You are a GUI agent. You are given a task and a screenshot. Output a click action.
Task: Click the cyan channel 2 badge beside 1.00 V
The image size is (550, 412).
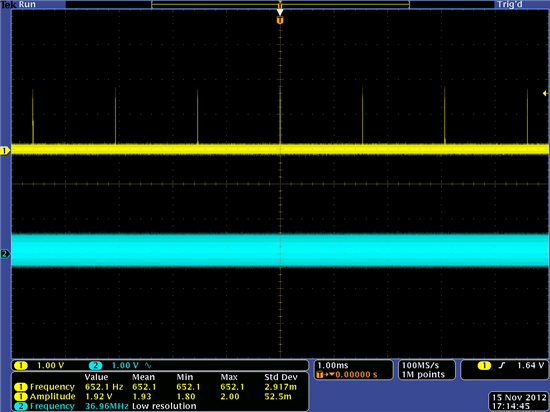(95, 365)
